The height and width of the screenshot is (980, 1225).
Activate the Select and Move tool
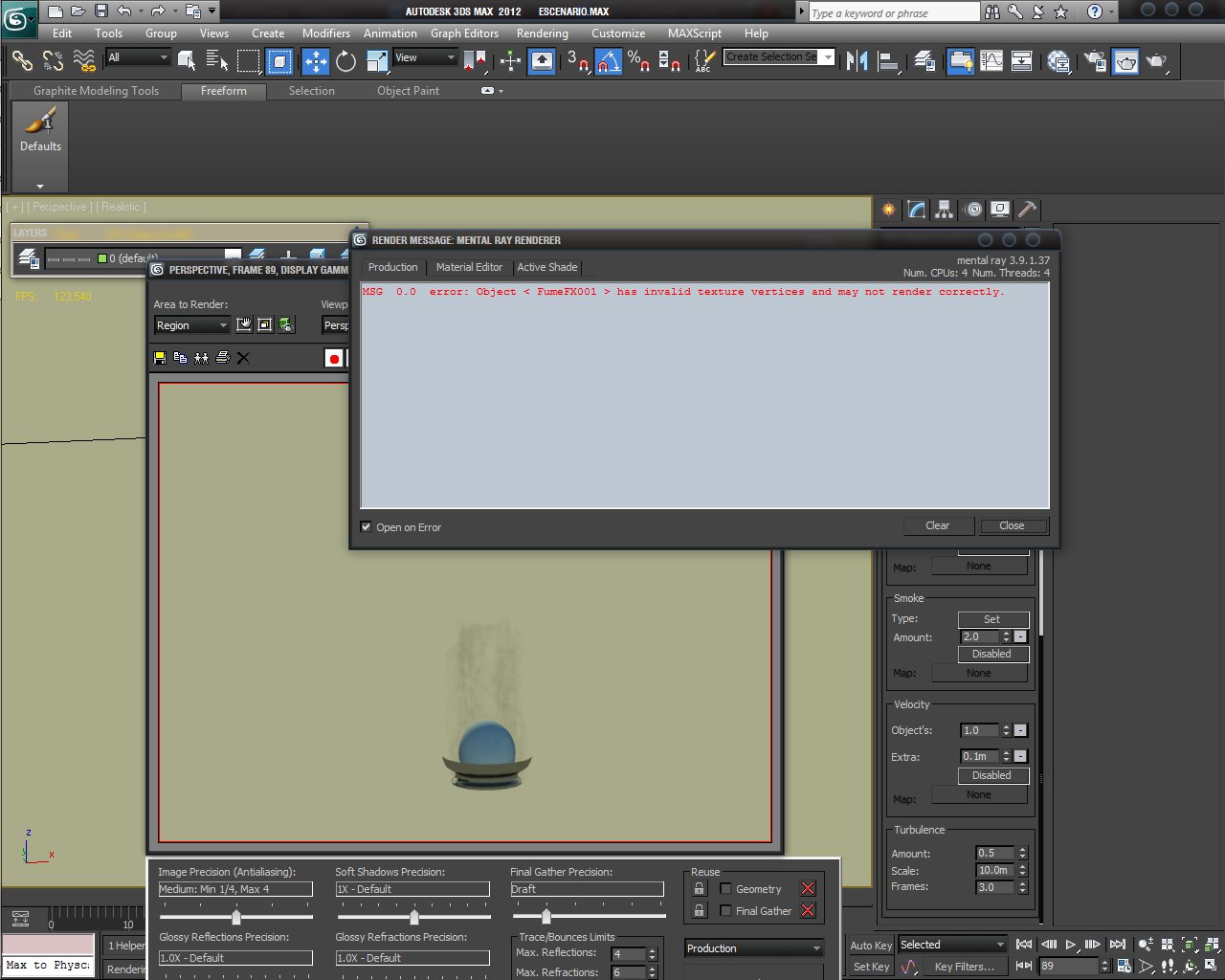pos(316,61)
